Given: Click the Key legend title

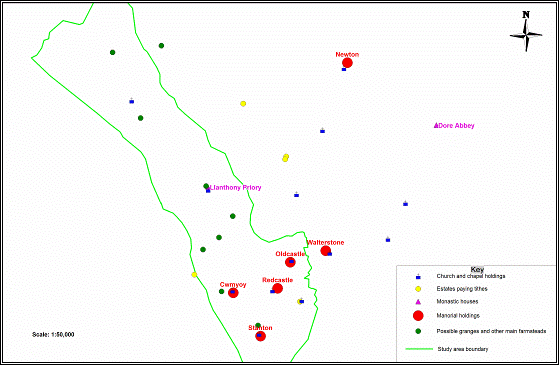Looking at the screenshot, I should click(477, 269).
